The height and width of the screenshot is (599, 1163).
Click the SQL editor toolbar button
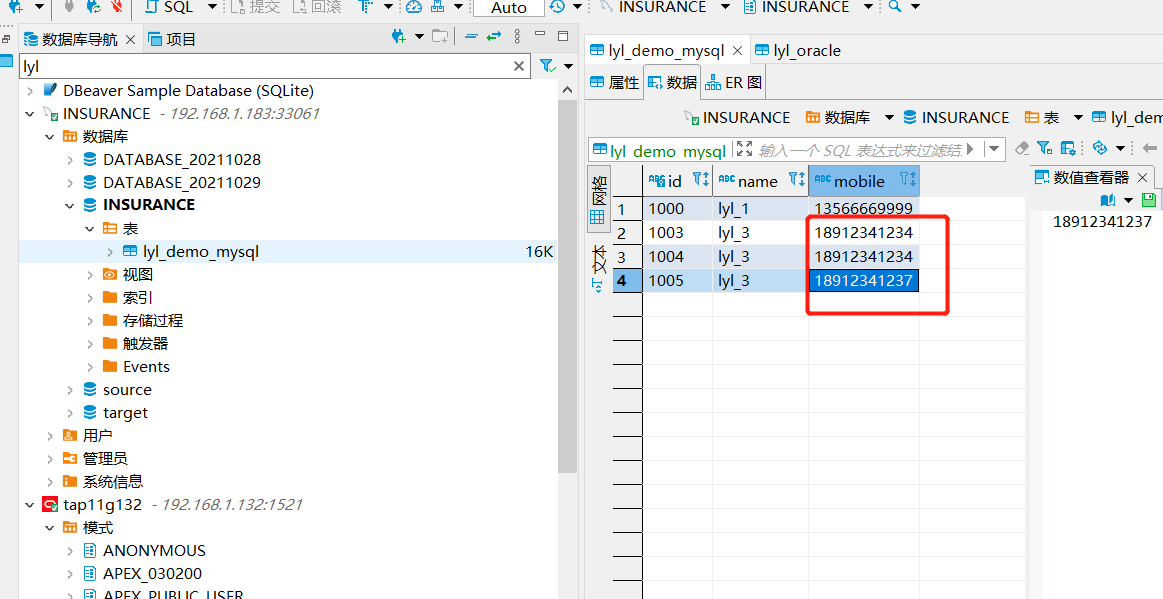(x=169, y=7)
